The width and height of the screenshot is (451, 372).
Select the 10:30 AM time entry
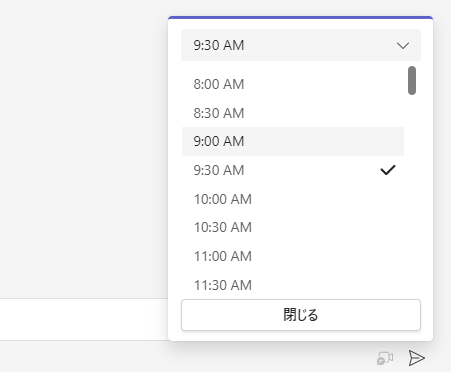point(293,227)
